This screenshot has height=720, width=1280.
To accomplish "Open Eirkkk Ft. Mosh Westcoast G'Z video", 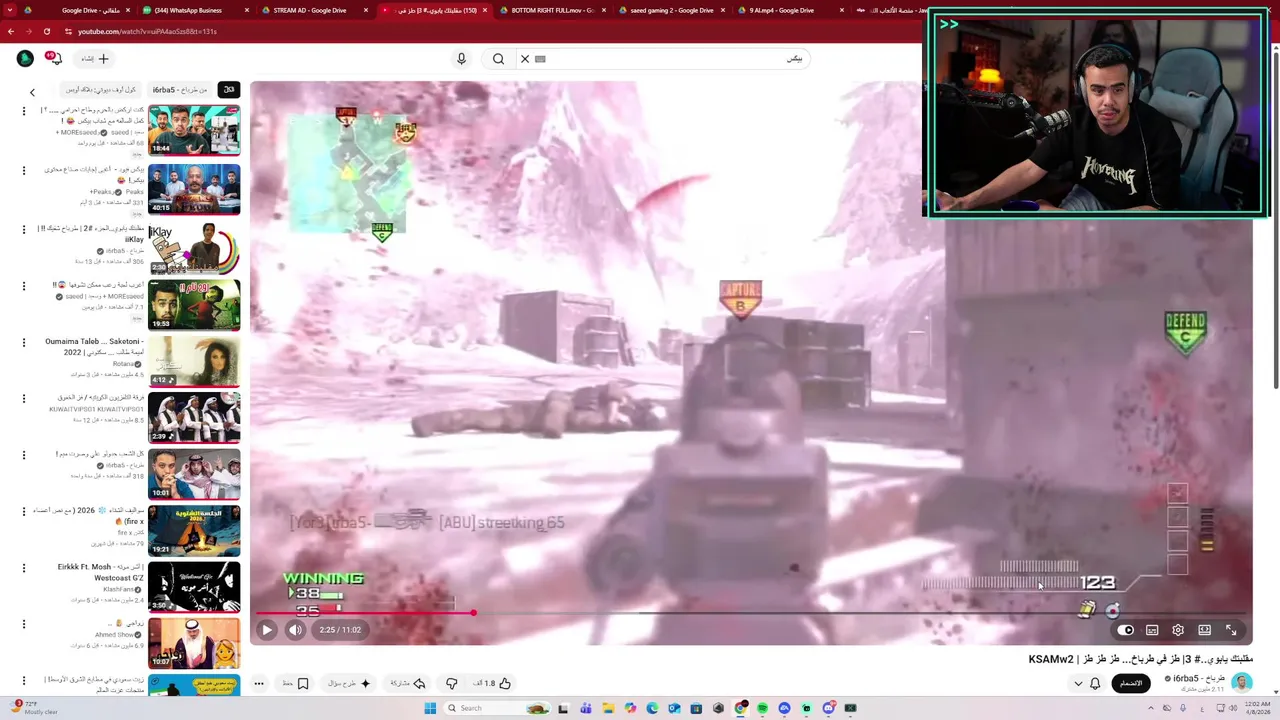I will click(x=194, y=587).
